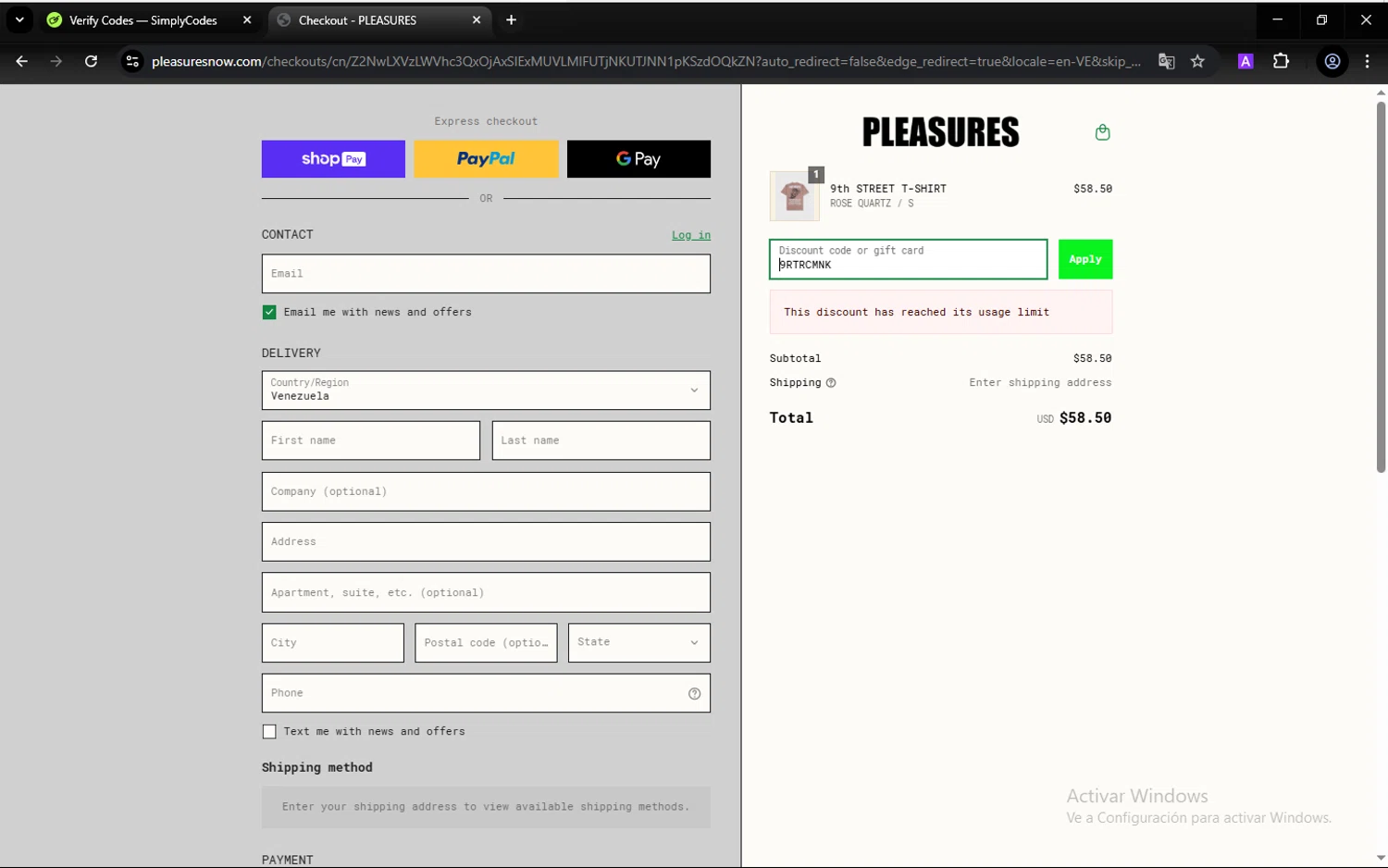Focus the Company (optional) field

pyautogui.click(x=486, y=491)
